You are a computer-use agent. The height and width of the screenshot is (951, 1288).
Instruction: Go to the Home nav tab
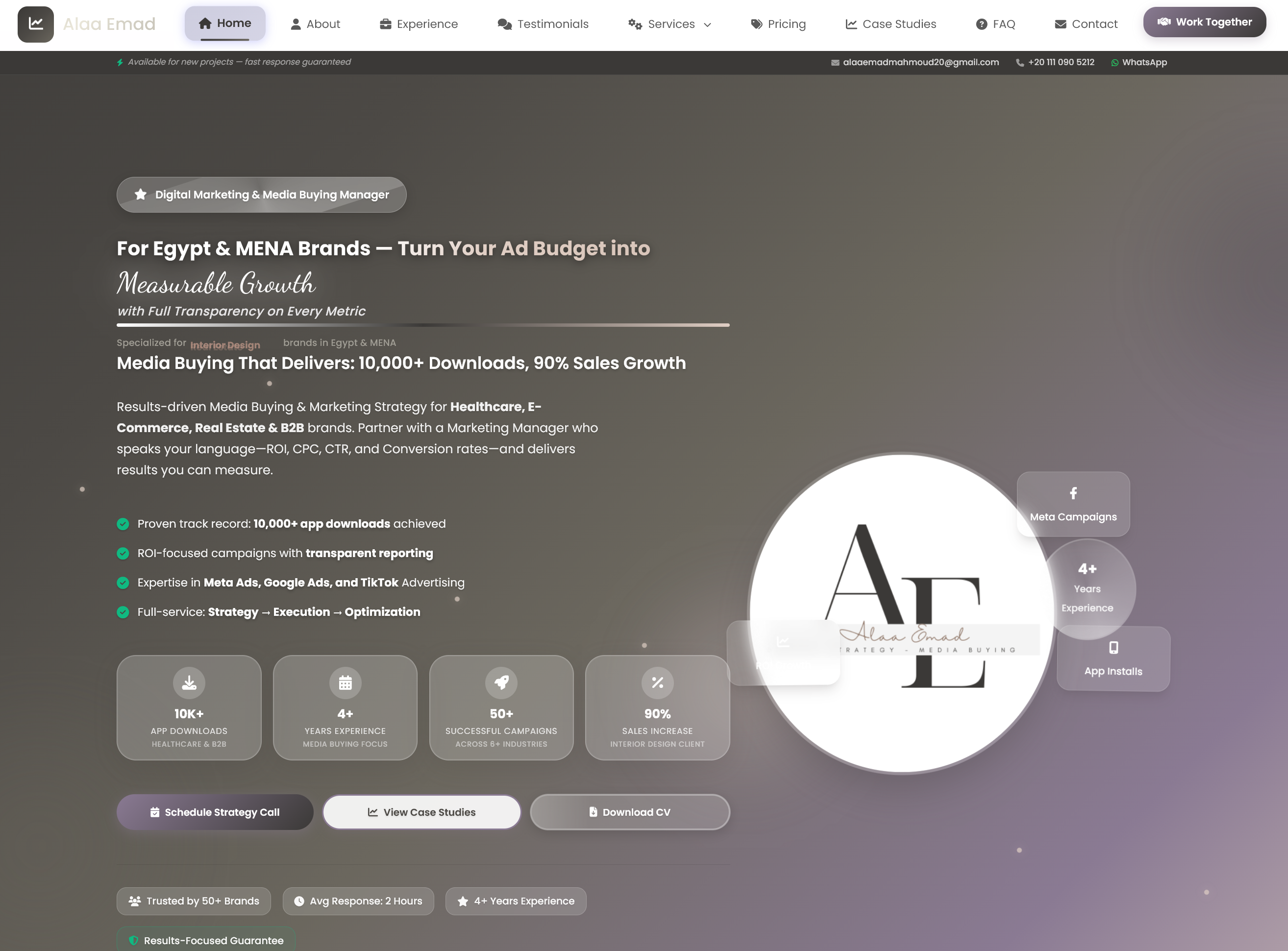[x=224, y=24]
